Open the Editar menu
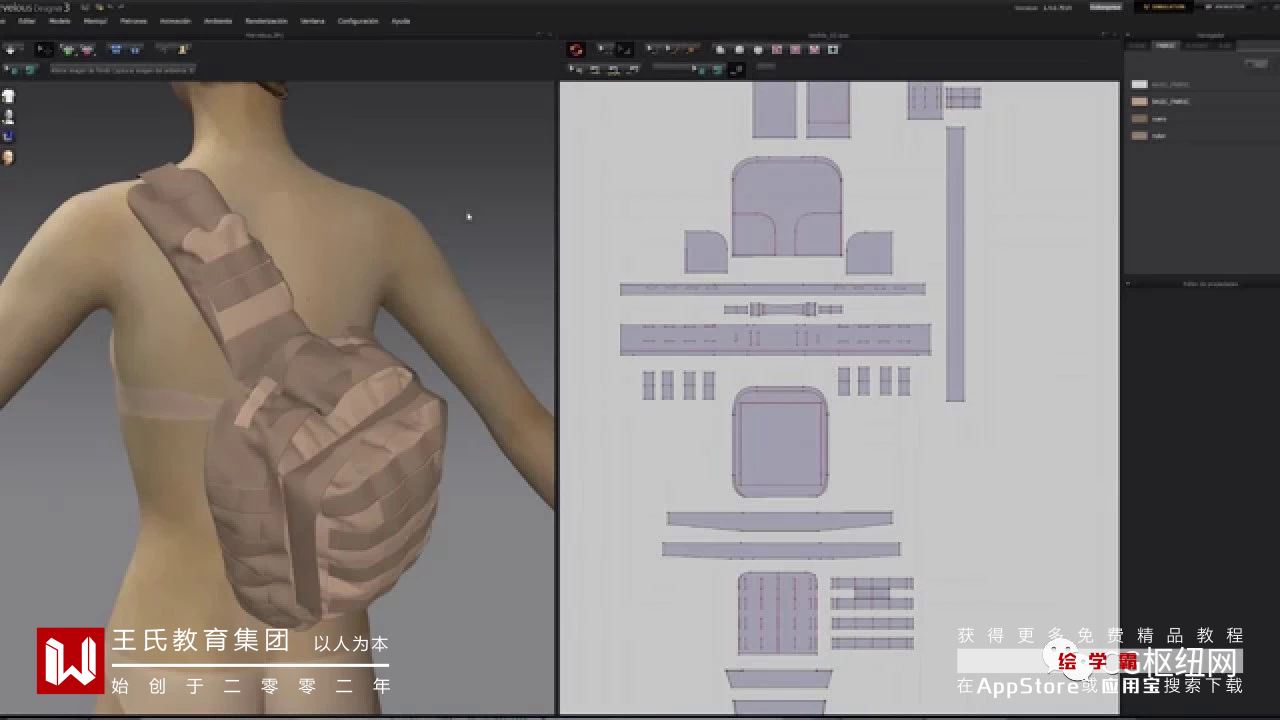Image resolution: width=1280 pixels, height=720 pixels. [27, 20]
